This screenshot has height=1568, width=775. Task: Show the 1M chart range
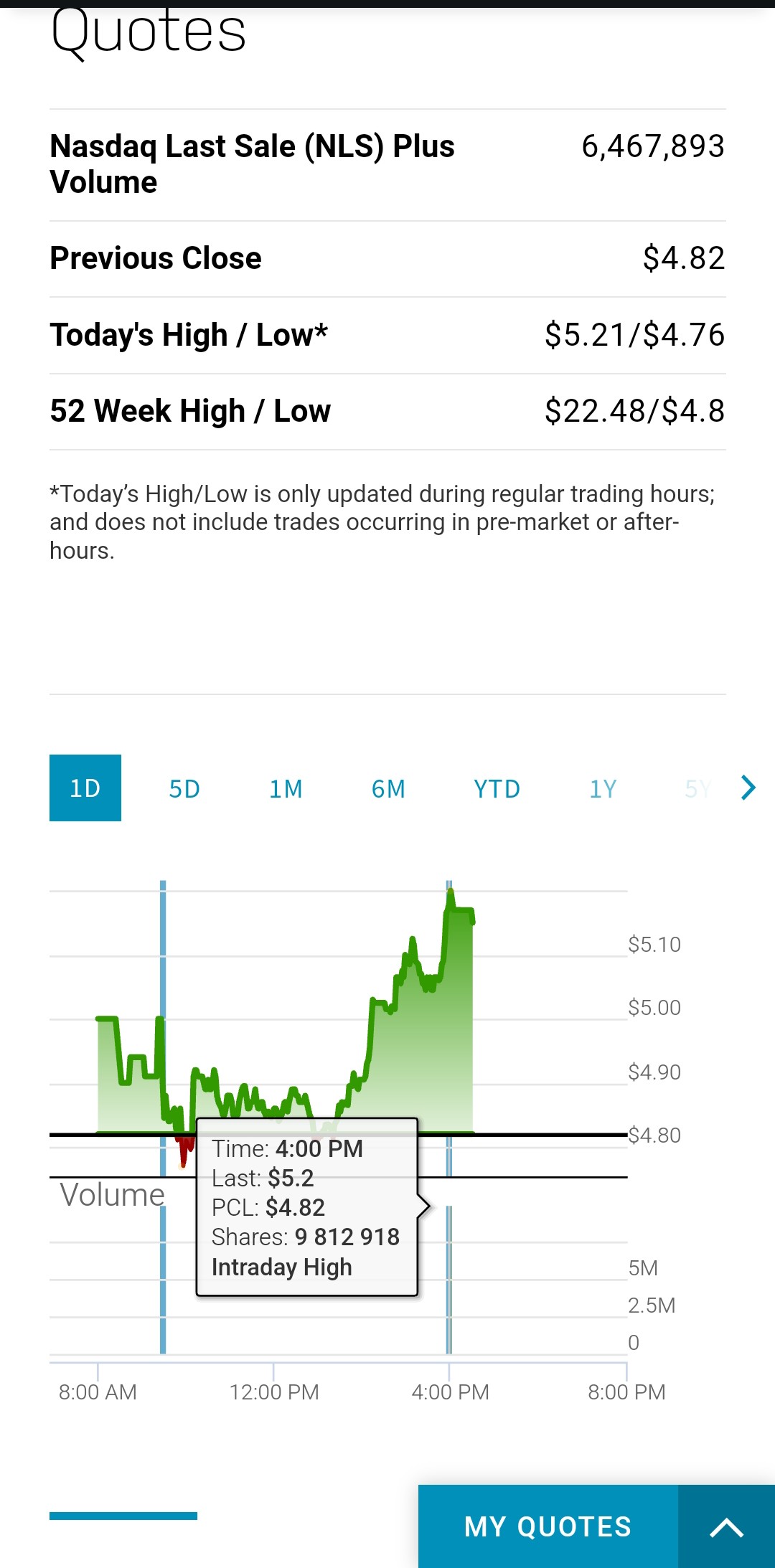point(286,789)
